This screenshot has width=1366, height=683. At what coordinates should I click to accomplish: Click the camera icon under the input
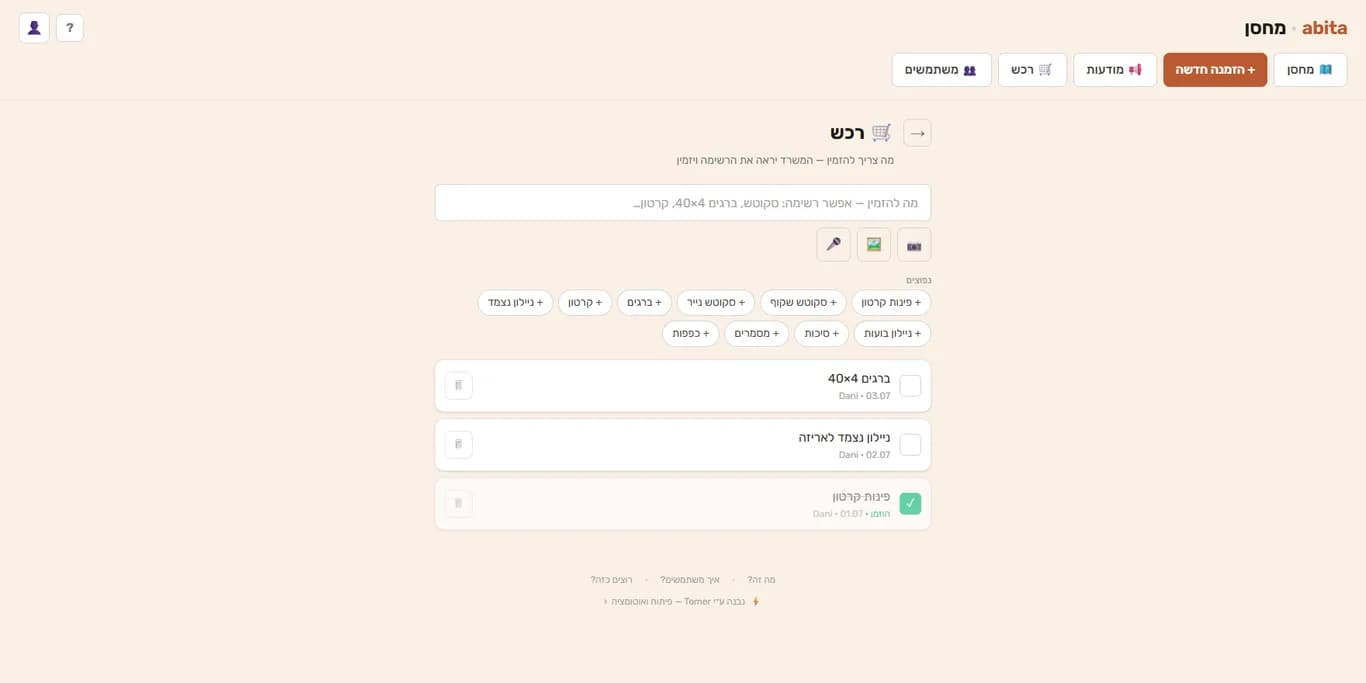pos(914,245)
